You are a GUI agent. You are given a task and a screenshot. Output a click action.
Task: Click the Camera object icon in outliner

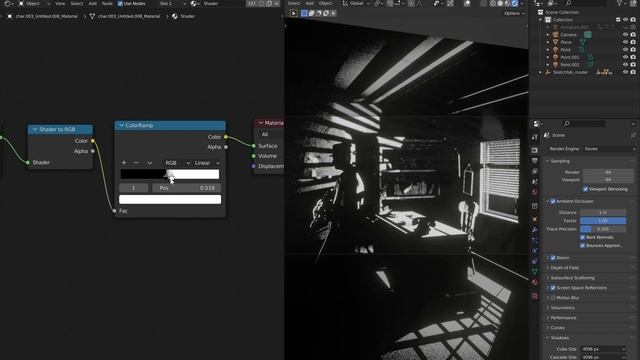556,35
